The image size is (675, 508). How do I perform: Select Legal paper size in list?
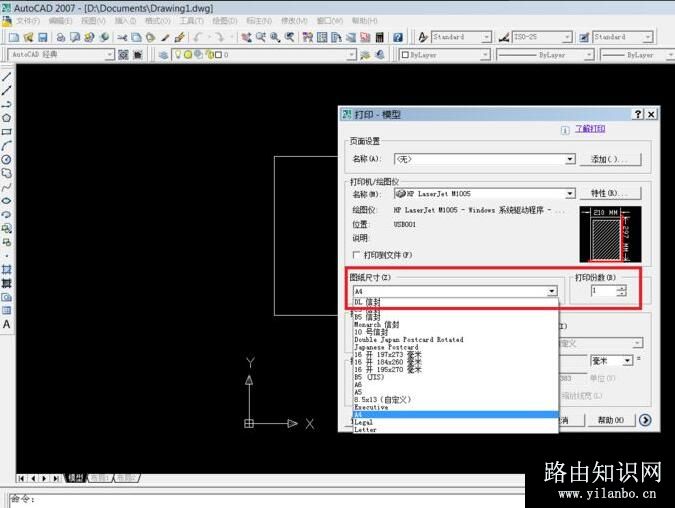455,422
